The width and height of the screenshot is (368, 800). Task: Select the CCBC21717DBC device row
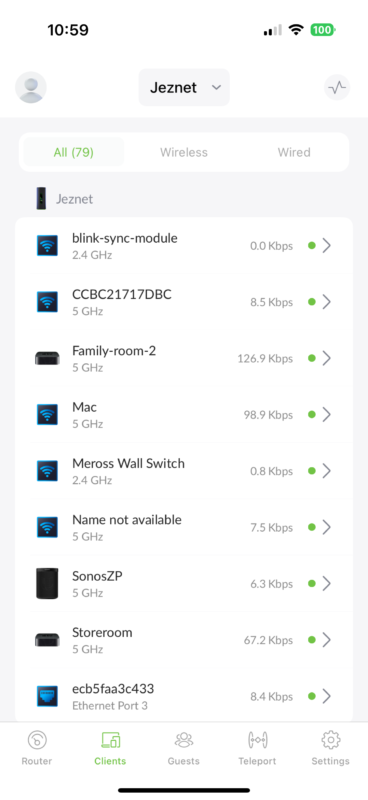tap(184, 302)
